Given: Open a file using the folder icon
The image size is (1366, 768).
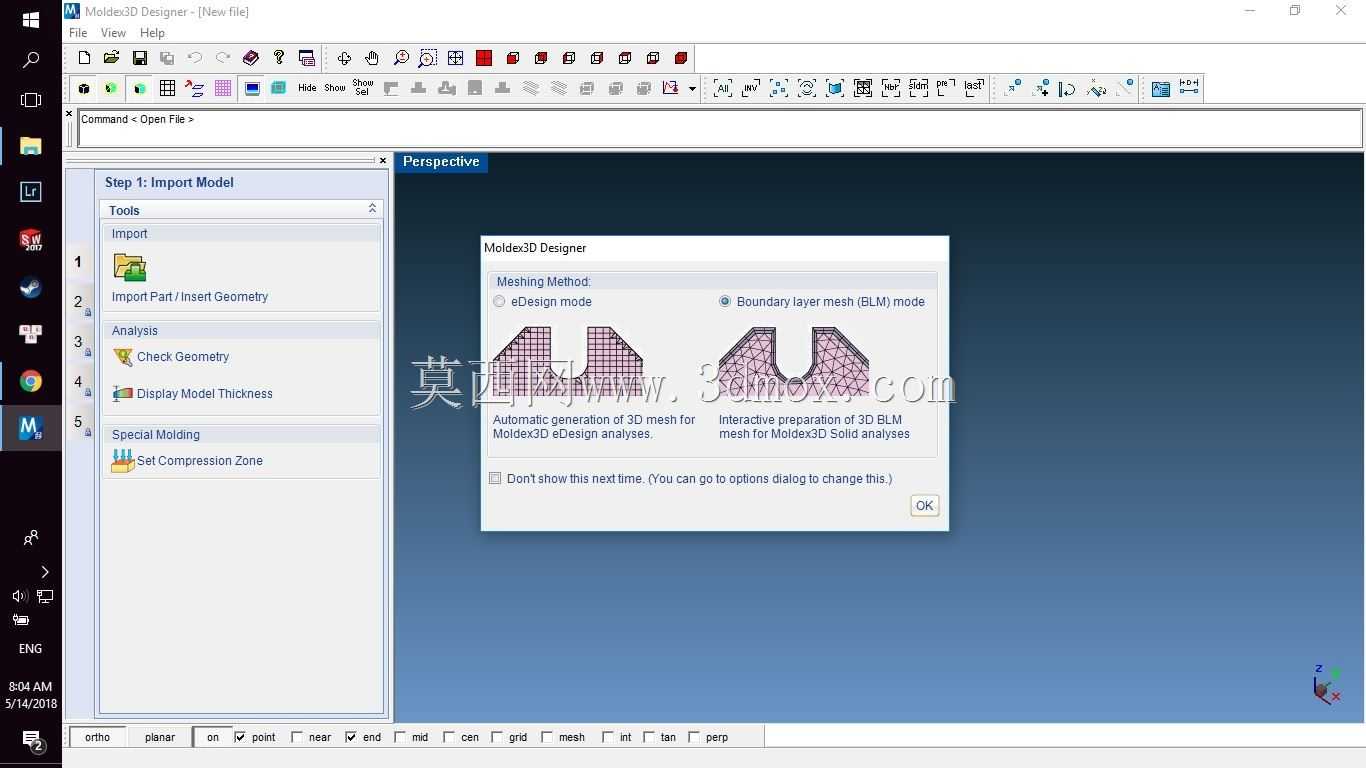Looking at the screenshot, I should [111, 58].
